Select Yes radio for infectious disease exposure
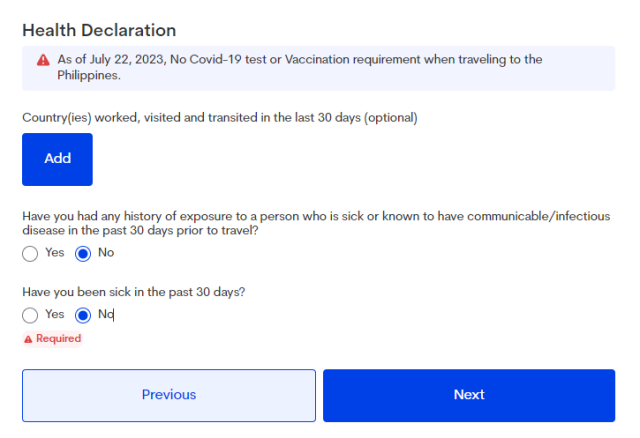The image size is (640, 438). 30,253
